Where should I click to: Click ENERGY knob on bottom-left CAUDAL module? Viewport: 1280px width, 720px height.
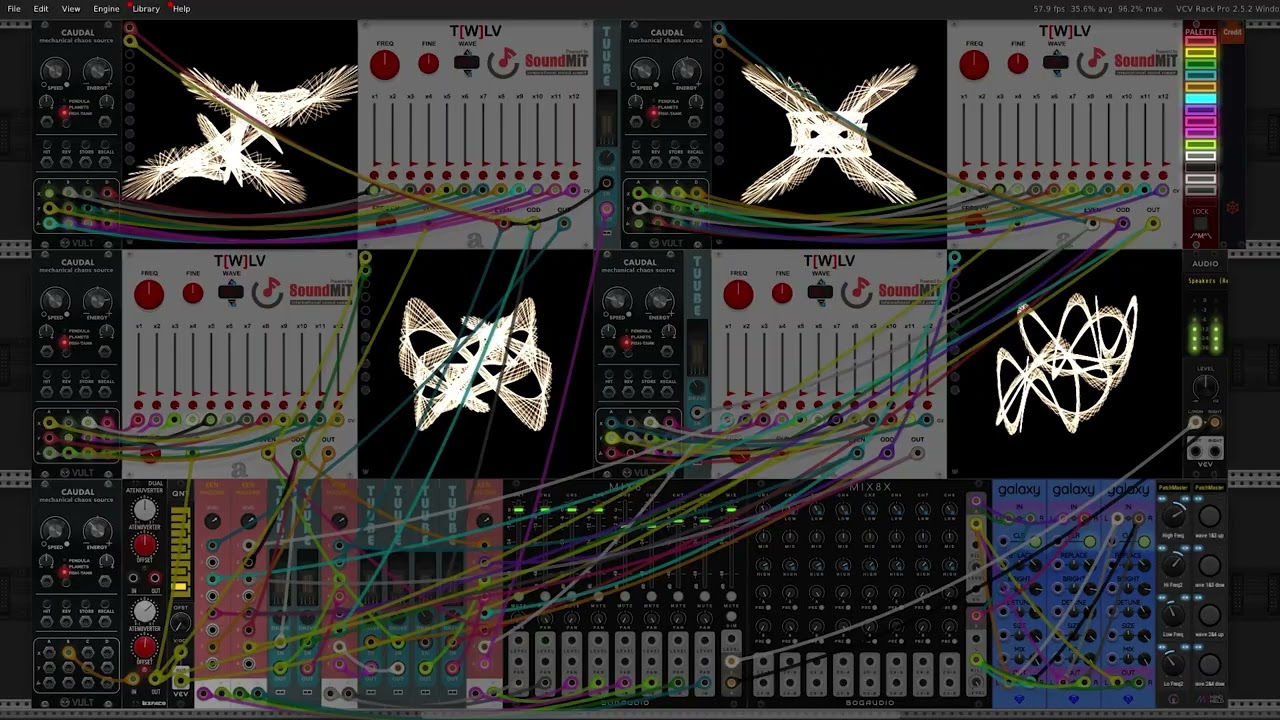pyautogui.click(x=97, y=529)
